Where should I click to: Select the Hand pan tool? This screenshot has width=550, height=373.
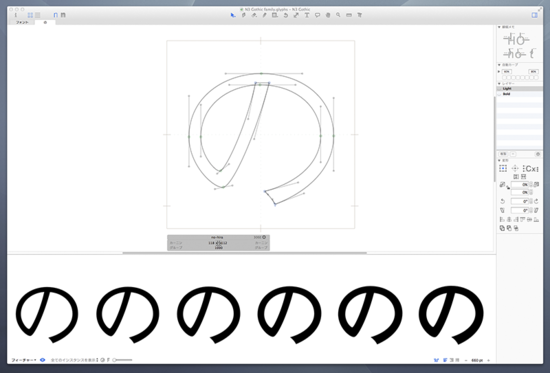click(328, 15)
